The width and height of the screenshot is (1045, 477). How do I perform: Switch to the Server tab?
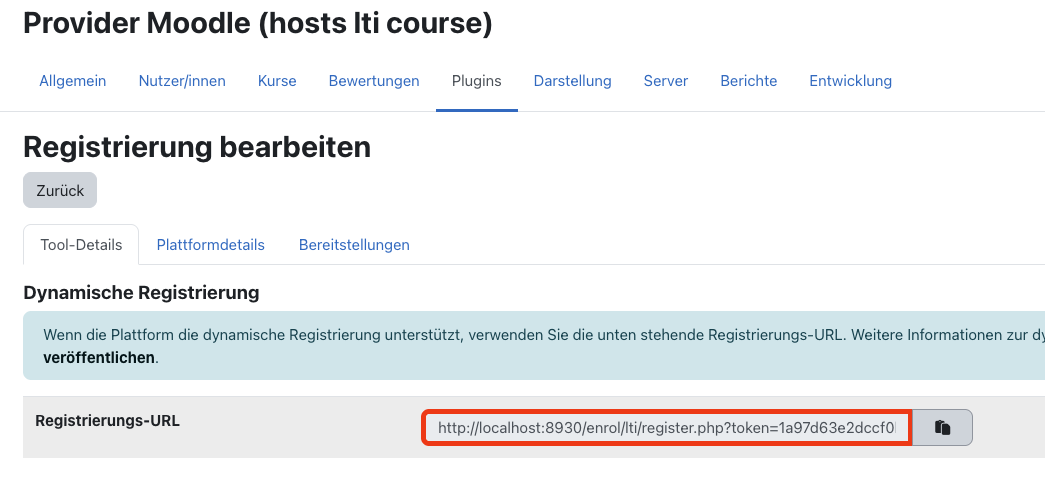(666, 81)
